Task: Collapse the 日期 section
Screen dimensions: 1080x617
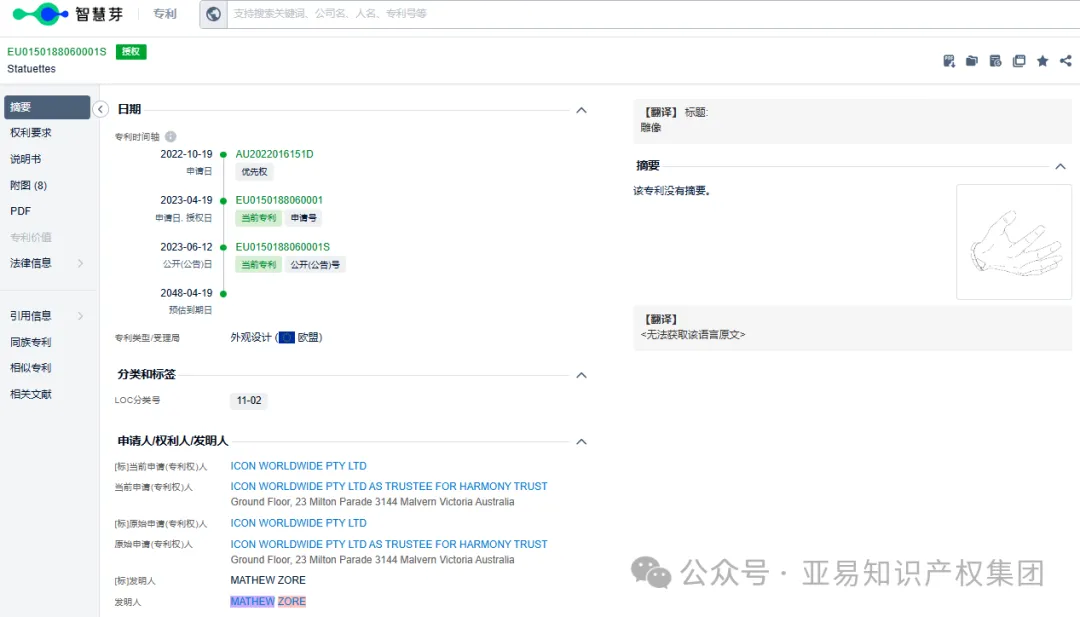Action: 581,110
